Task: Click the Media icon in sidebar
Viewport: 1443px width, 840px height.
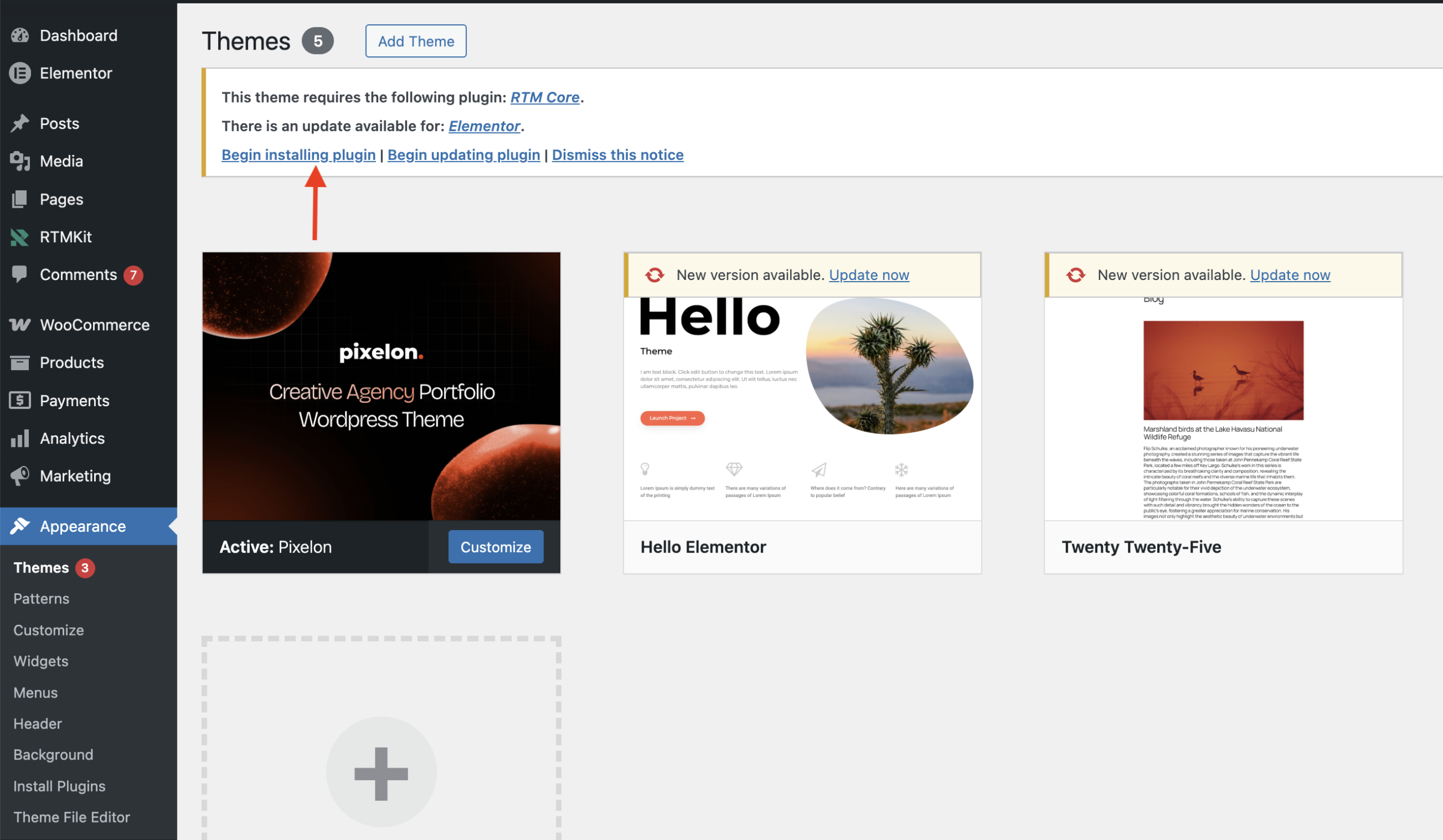Action: pos(20,161)
